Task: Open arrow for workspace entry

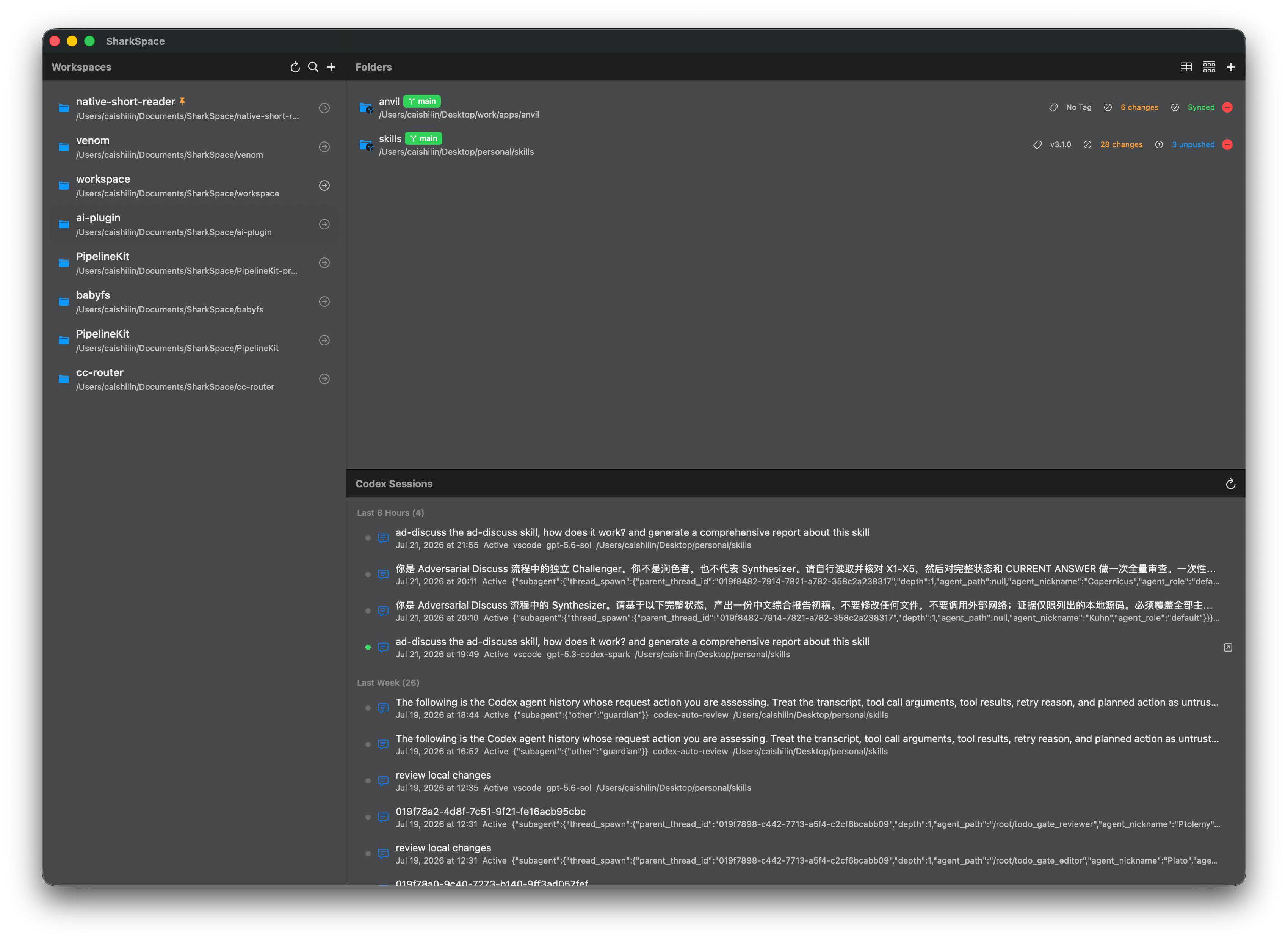Action: coord(324,185)
